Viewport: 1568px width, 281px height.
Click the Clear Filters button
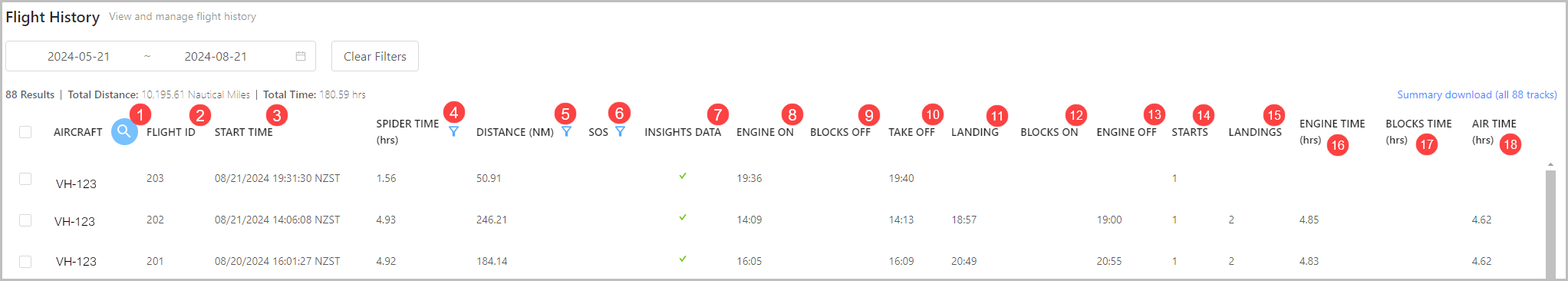(x=375, y=56)
